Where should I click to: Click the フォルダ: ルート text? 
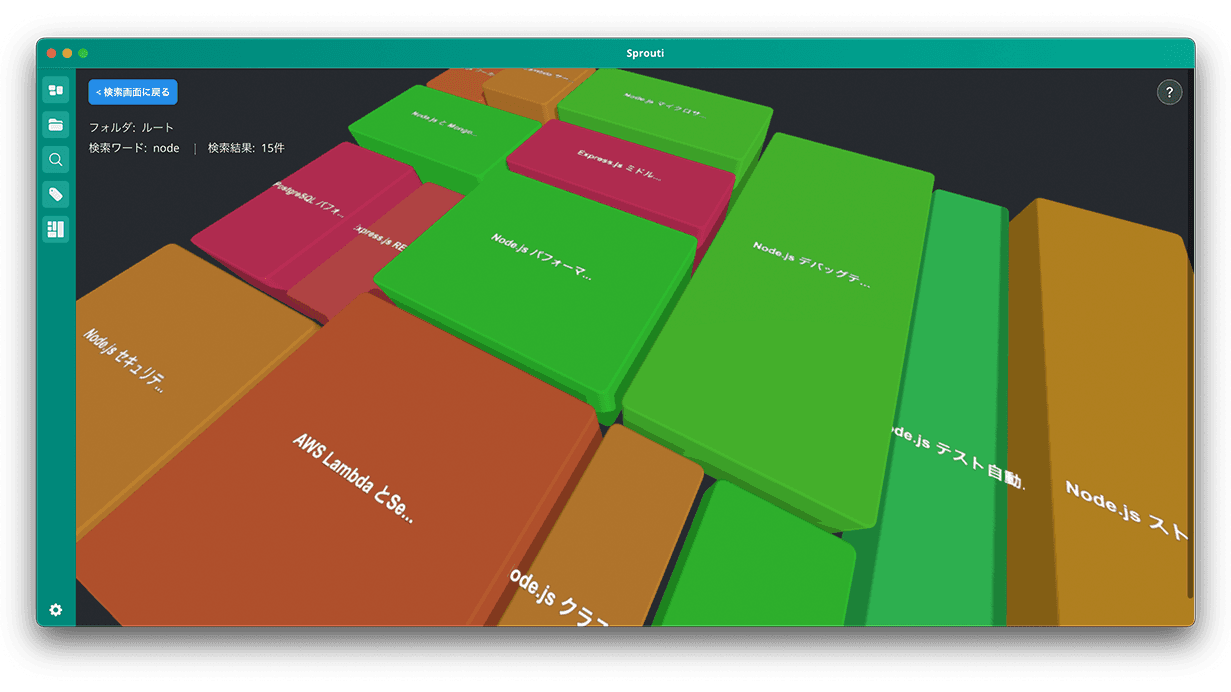[131, 128]
